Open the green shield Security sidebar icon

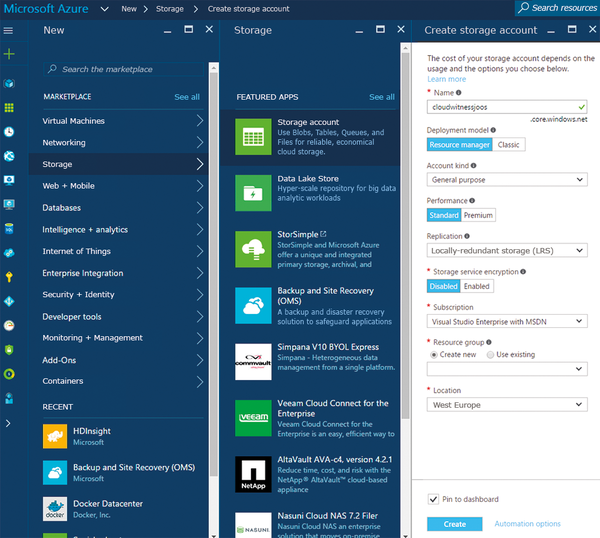point(9,349)
